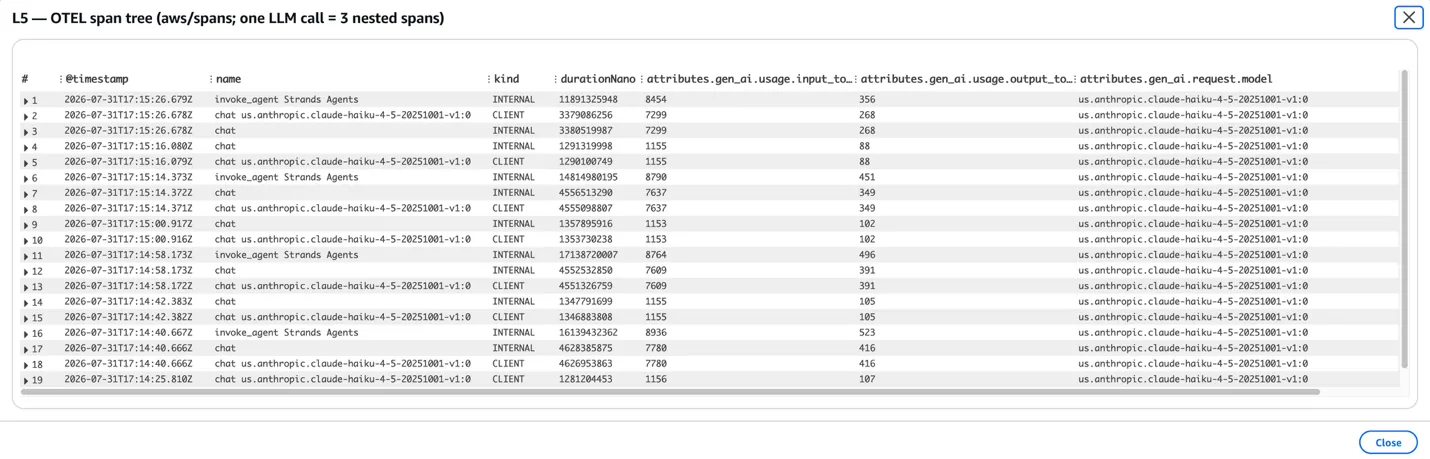Expand row 14 record
This screenshot has width=1430, height=459.
coord(26,303)
